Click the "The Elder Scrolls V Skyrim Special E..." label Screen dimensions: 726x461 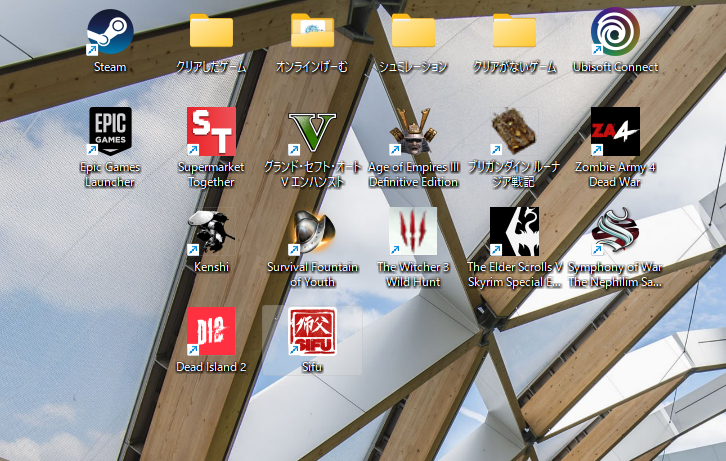tap(514, 274)
